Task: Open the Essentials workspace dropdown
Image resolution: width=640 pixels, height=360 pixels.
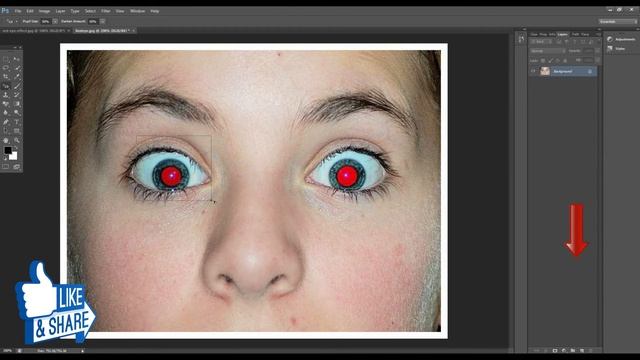Action: (618, 21)
